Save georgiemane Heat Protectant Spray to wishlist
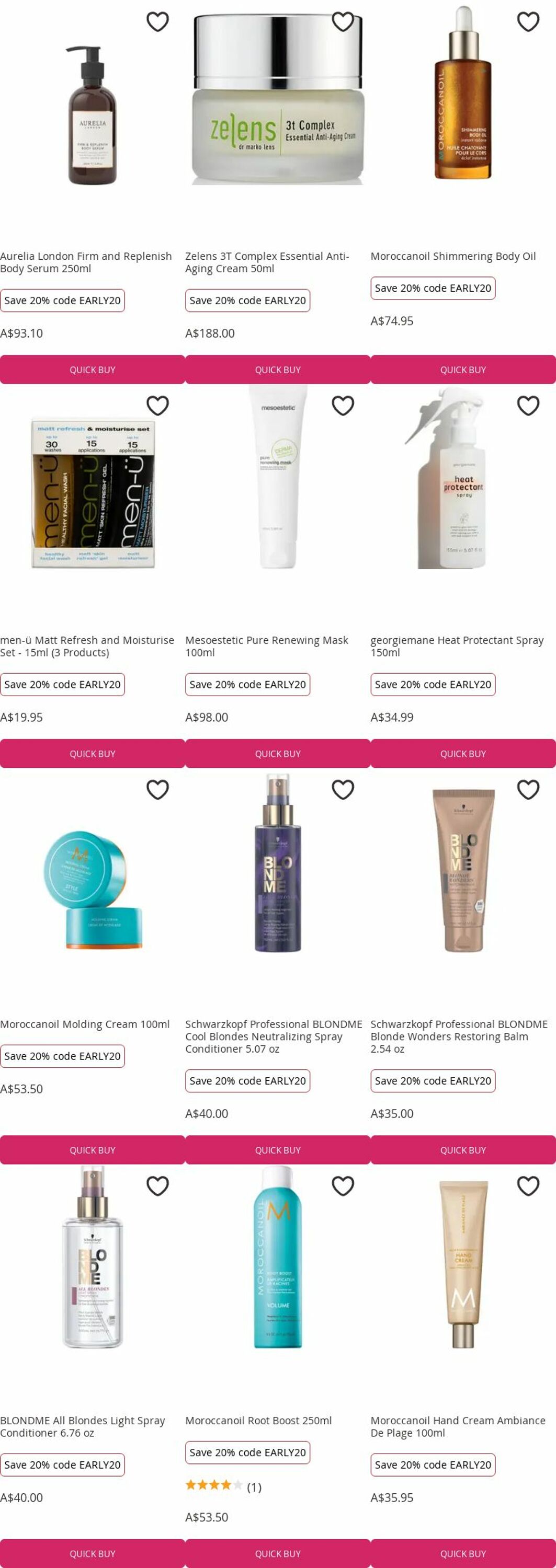556x1568 pixels. [528, 406]
